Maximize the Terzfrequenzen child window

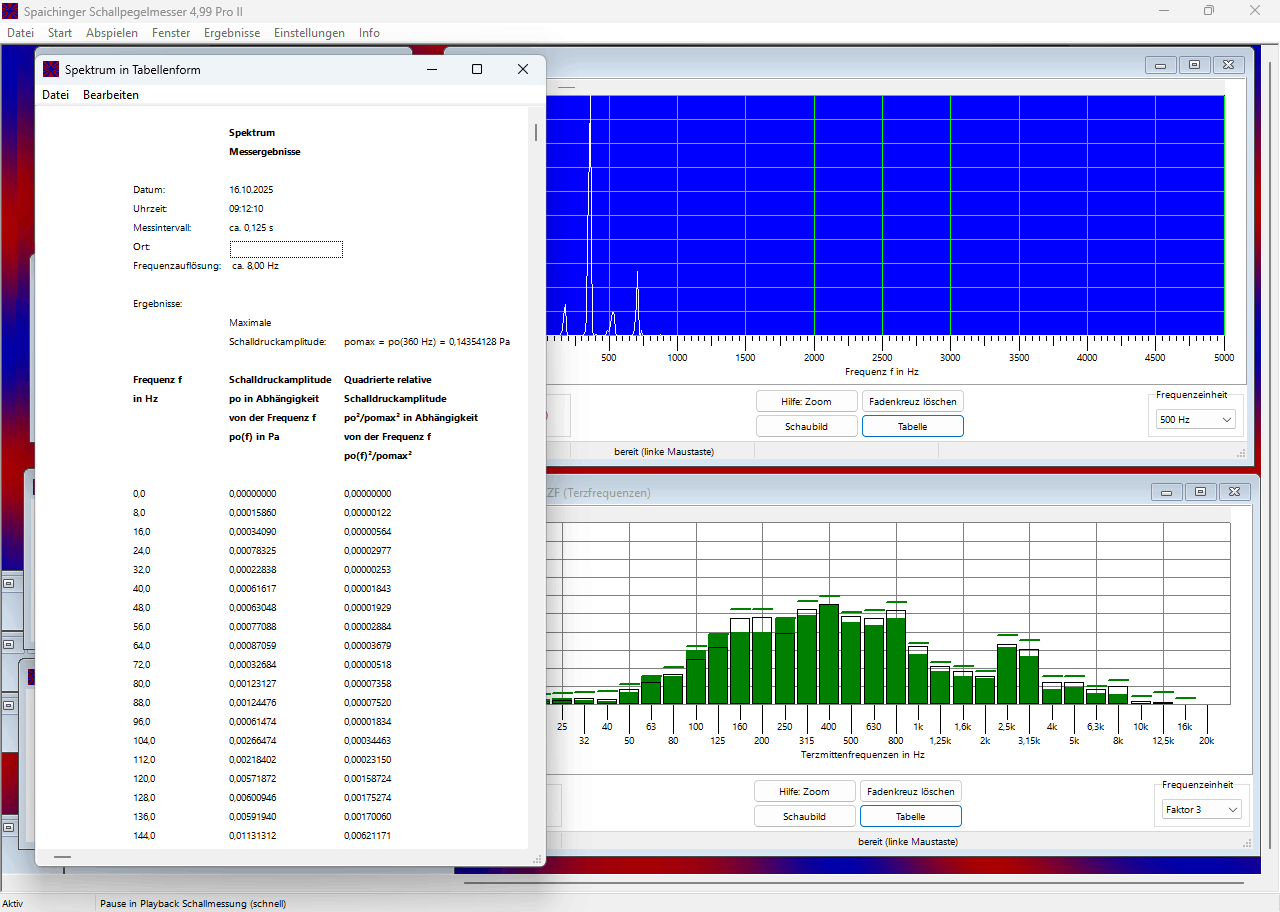(1199, 492)
